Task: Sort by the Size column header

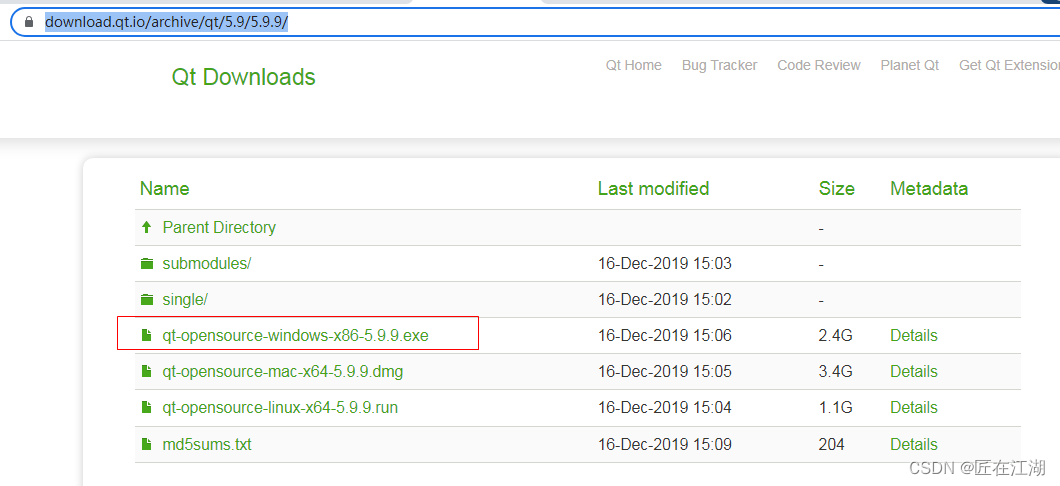Action: coord(836,188)
